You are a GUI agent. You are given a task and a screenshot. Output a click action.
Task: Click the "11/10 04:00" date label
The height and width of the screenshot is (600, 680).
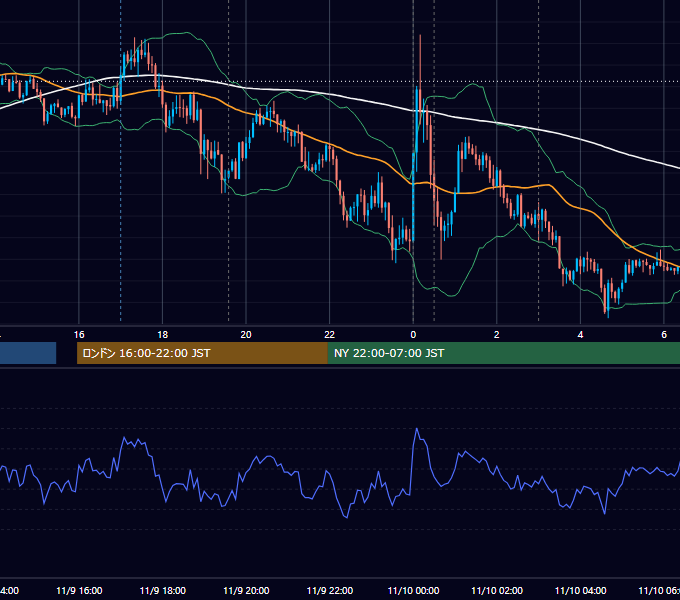pos(581,590)
